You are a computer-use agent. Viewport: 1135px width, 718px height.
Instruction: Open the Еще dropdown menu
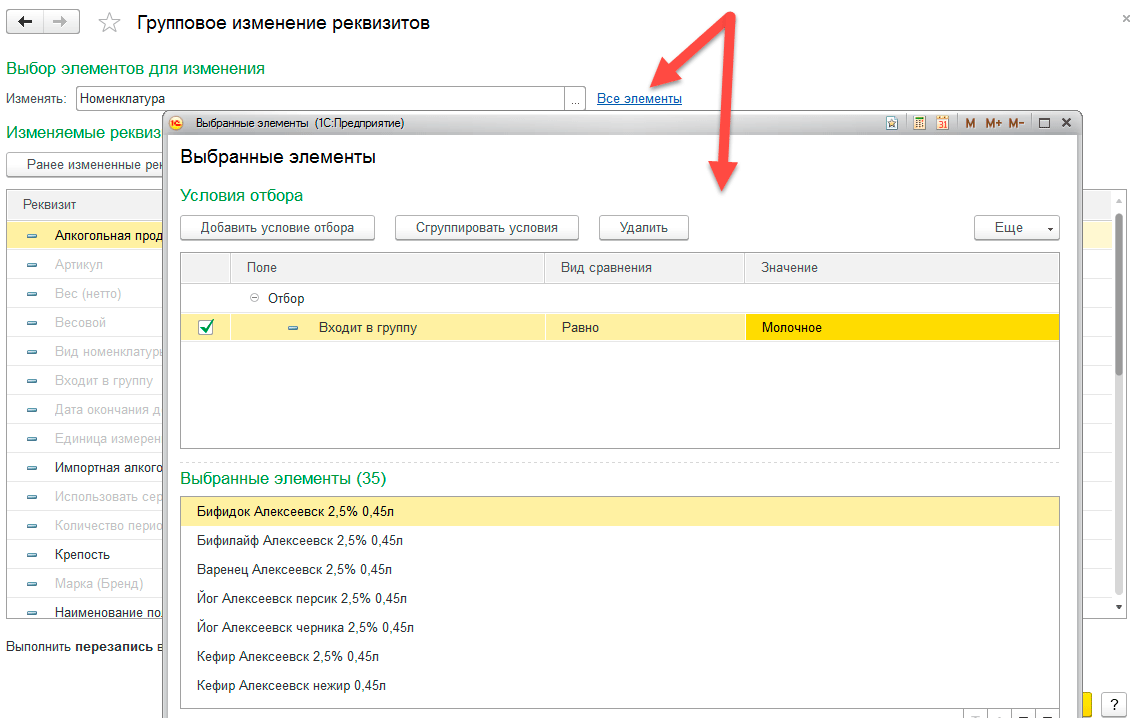[1016, 228]
